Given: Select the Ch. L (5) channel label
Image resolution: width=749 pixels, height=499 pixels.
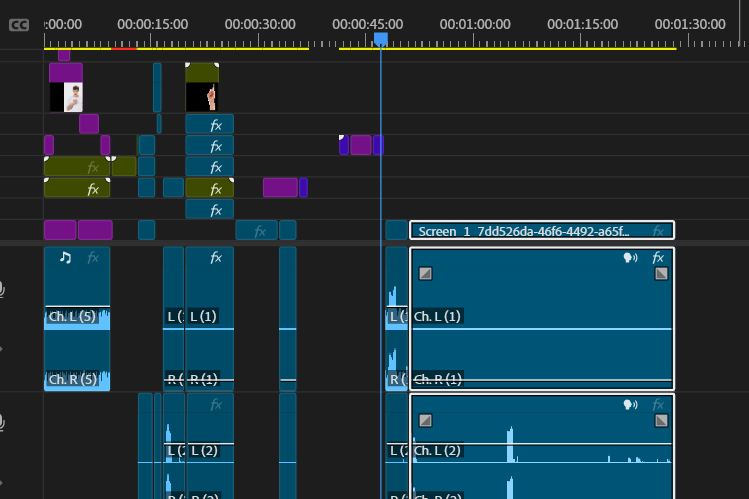Looking at the screenshot, I should 72,317.
